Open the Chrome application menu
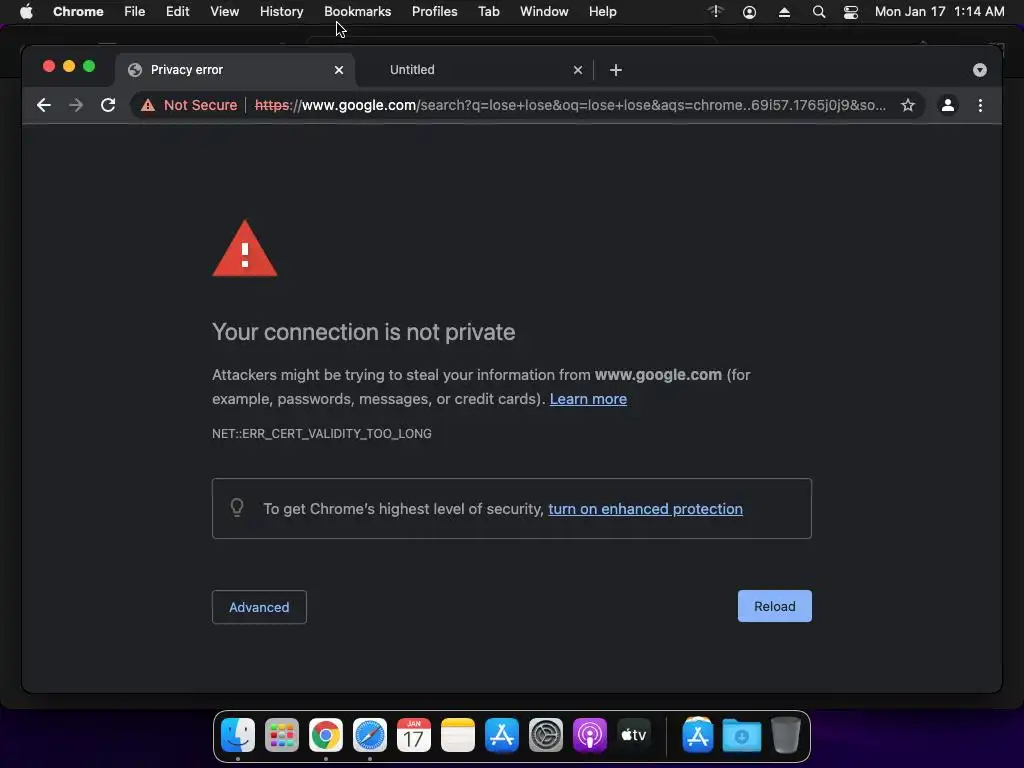 pyautogui.click(x=78, y=12)
